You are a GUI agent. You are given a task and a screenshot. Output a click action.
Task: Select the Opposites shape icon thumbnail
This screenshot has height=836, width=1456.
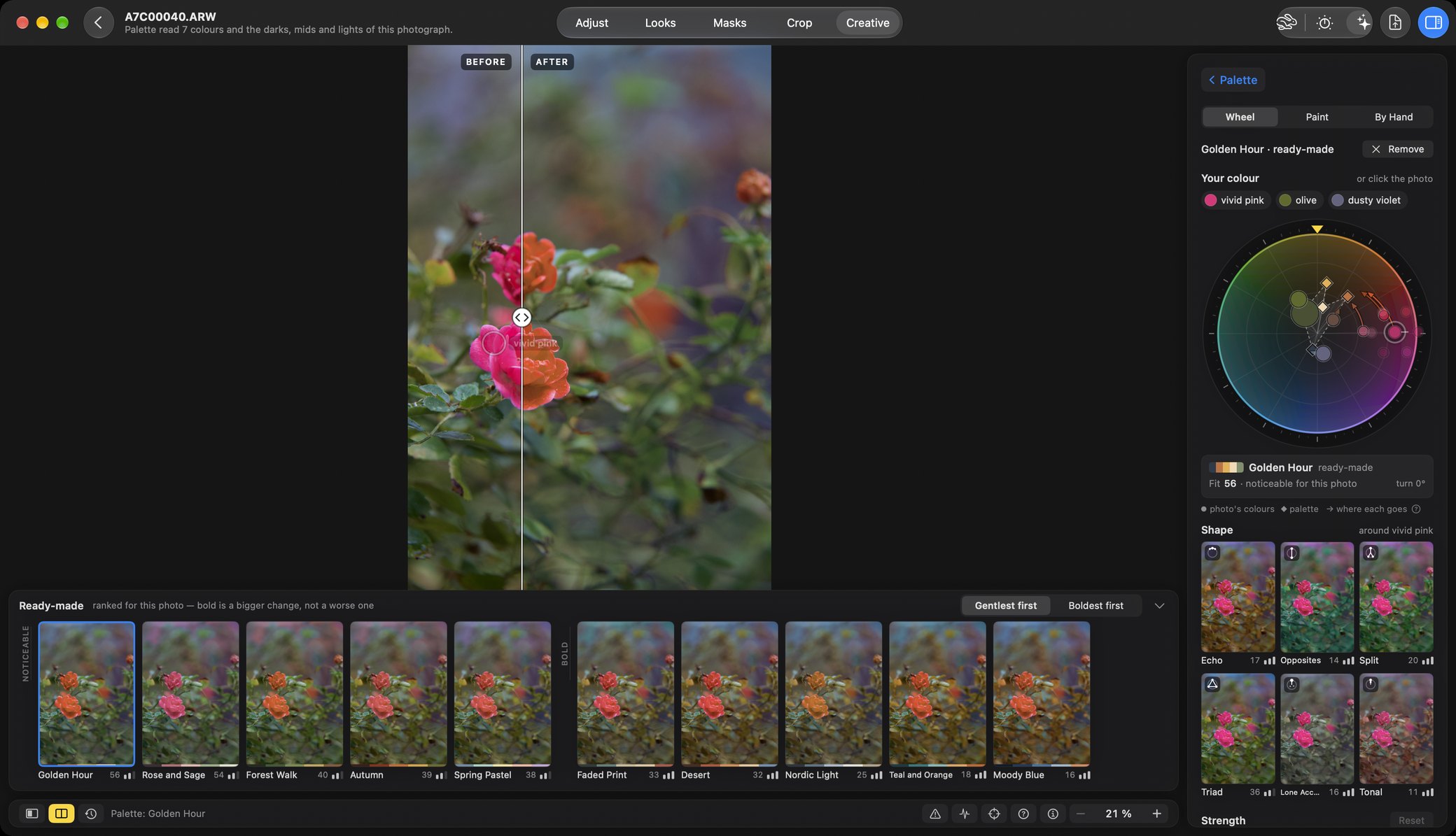tap(1317, 597)
